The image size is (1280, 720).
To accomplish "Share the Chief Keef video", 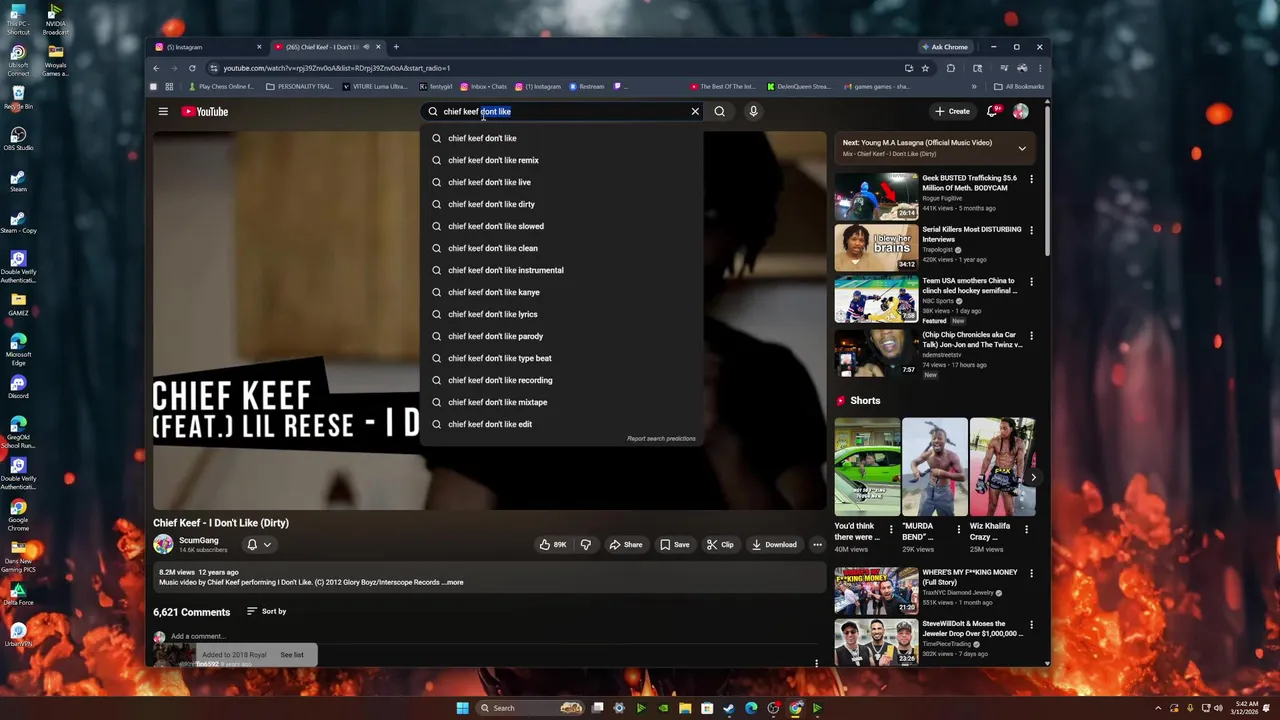I will tap(626, 544).
